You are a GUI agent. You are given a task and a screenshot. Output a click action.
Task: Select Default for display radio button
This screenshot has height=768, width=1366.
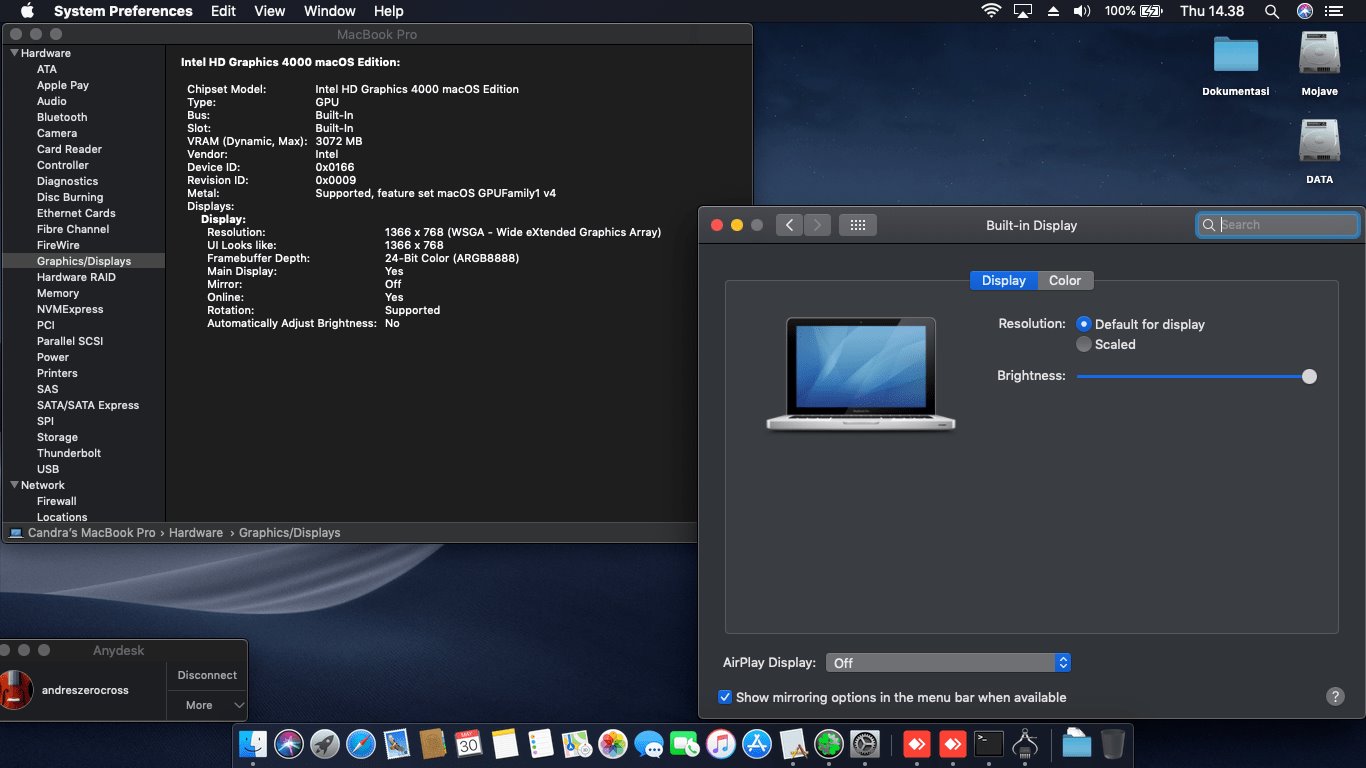point(1084,324)
